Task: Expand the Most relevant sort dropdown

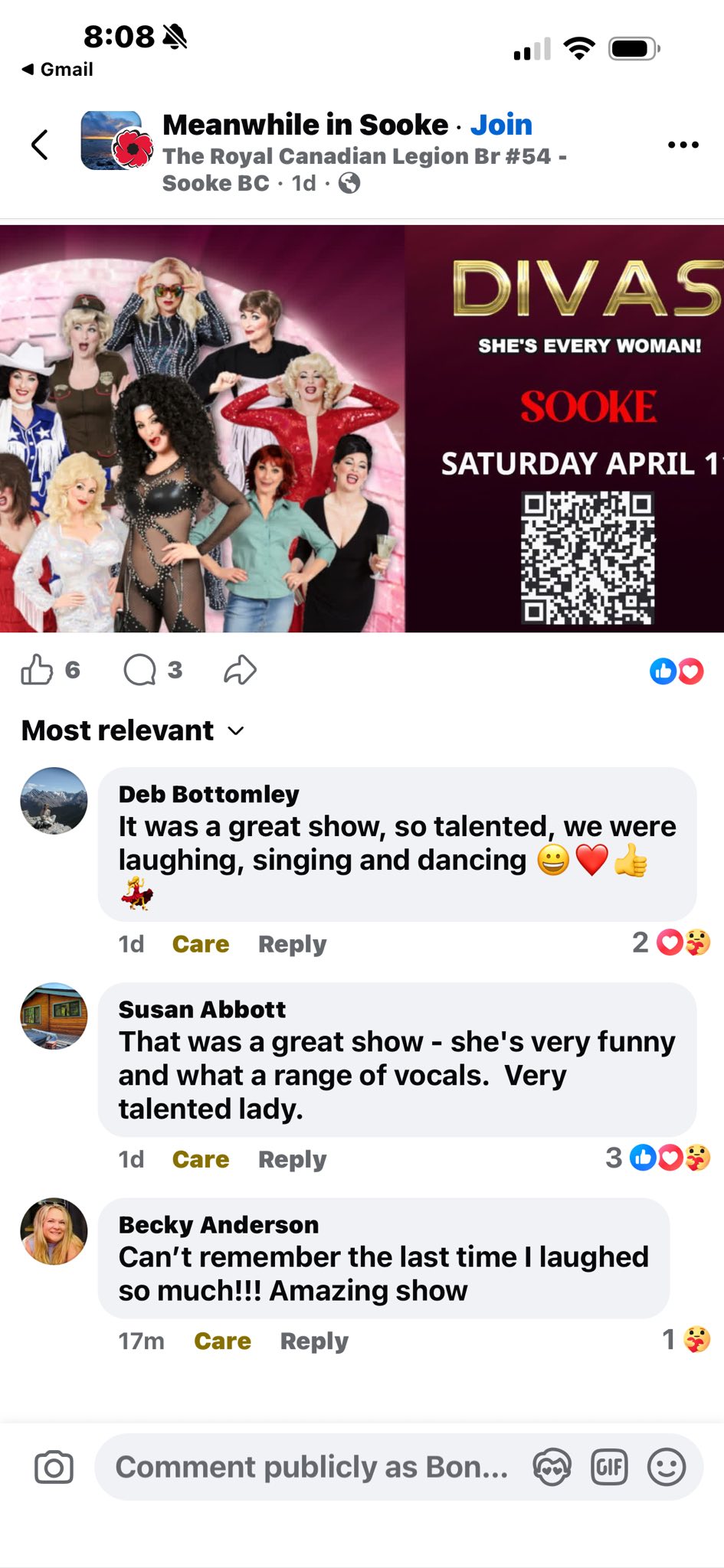Action: [133, 730]
